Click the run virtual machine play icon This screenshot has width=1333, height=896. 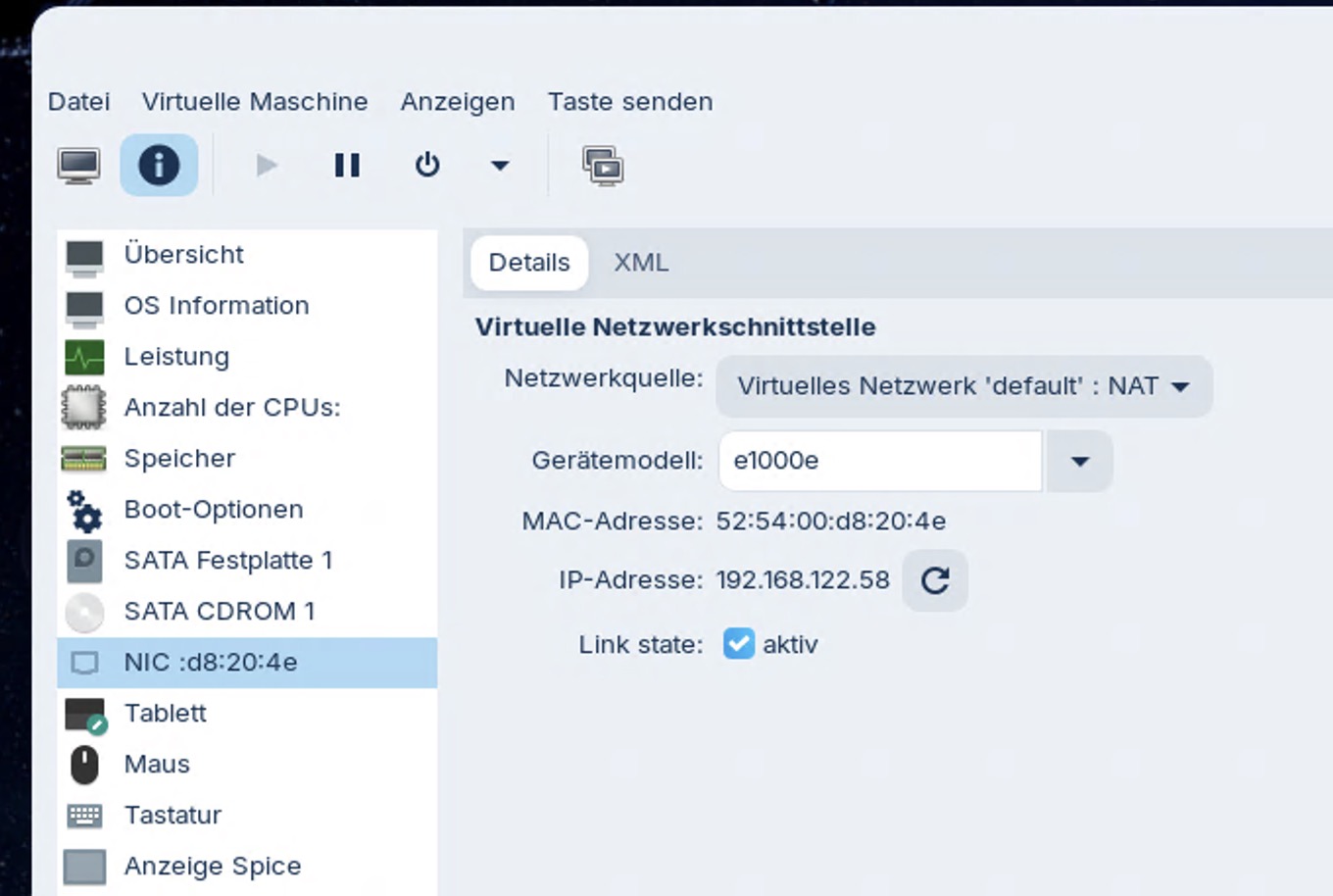tap(267, 166)
